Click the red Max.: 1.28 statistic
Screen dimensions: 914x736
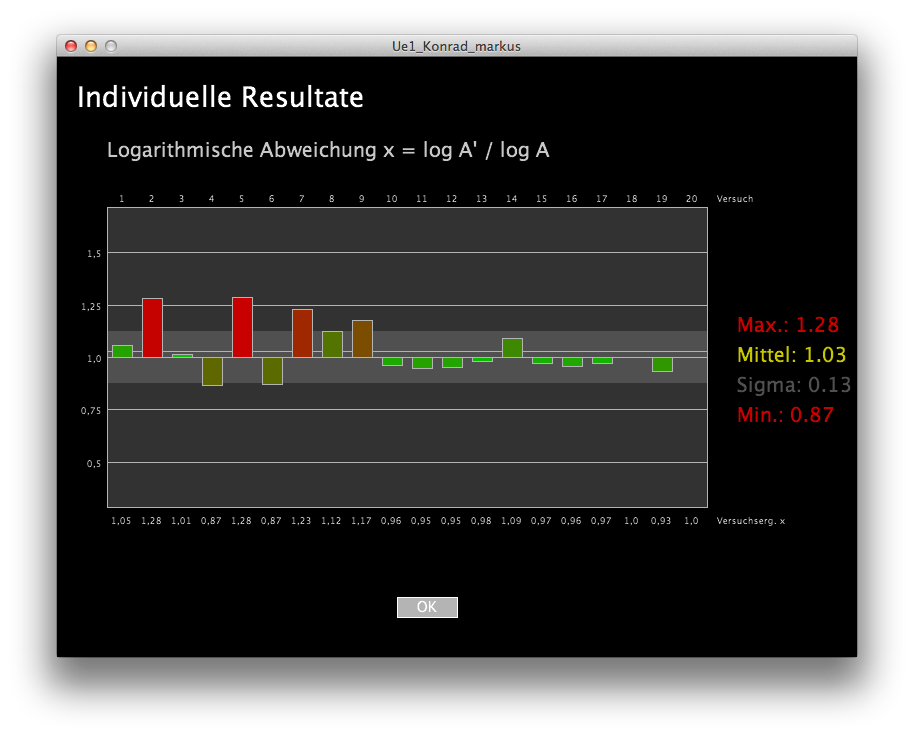pos(787,325)
